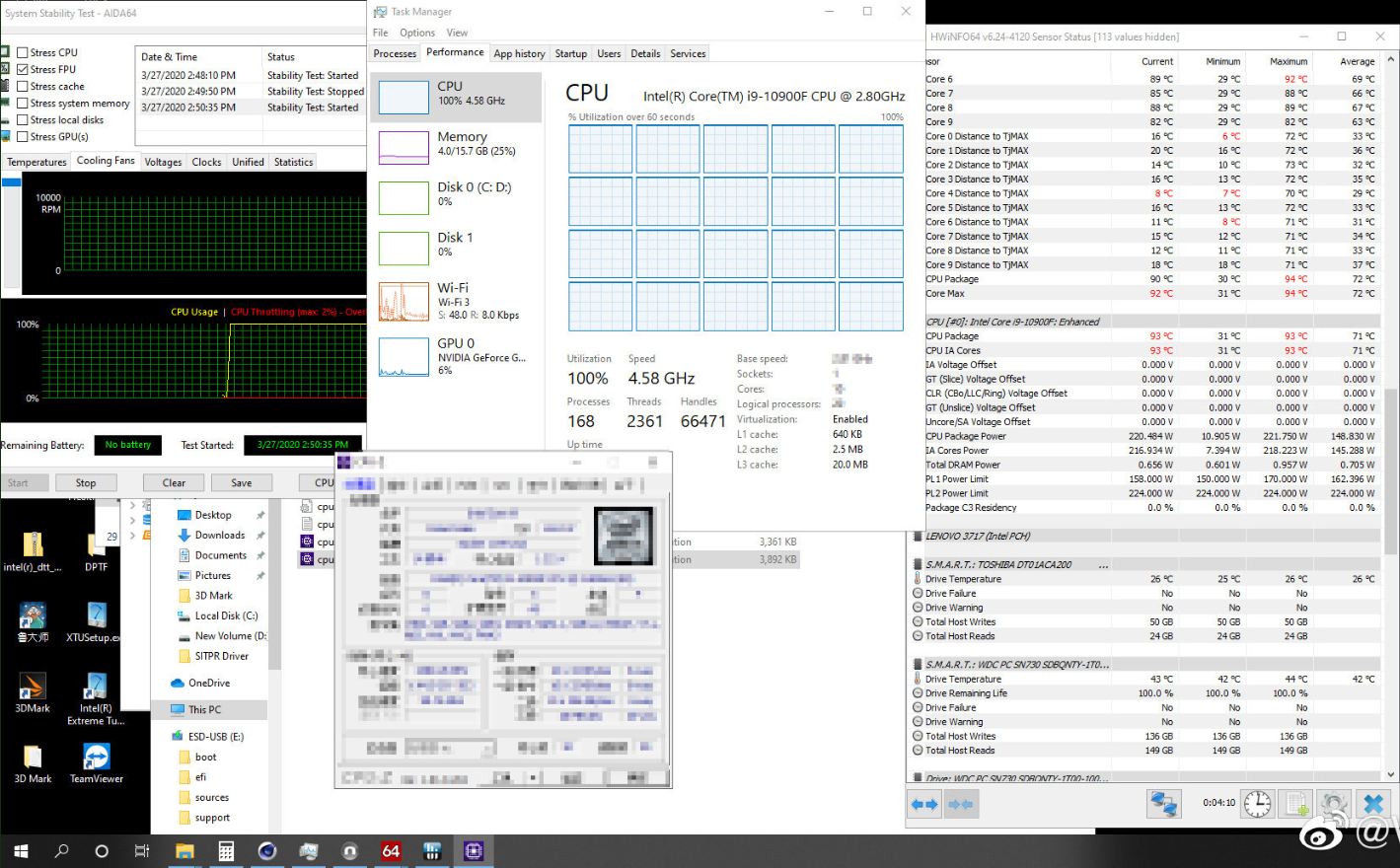Select Wi-Fi in Task Manager sidebar

tap(456, 301)
